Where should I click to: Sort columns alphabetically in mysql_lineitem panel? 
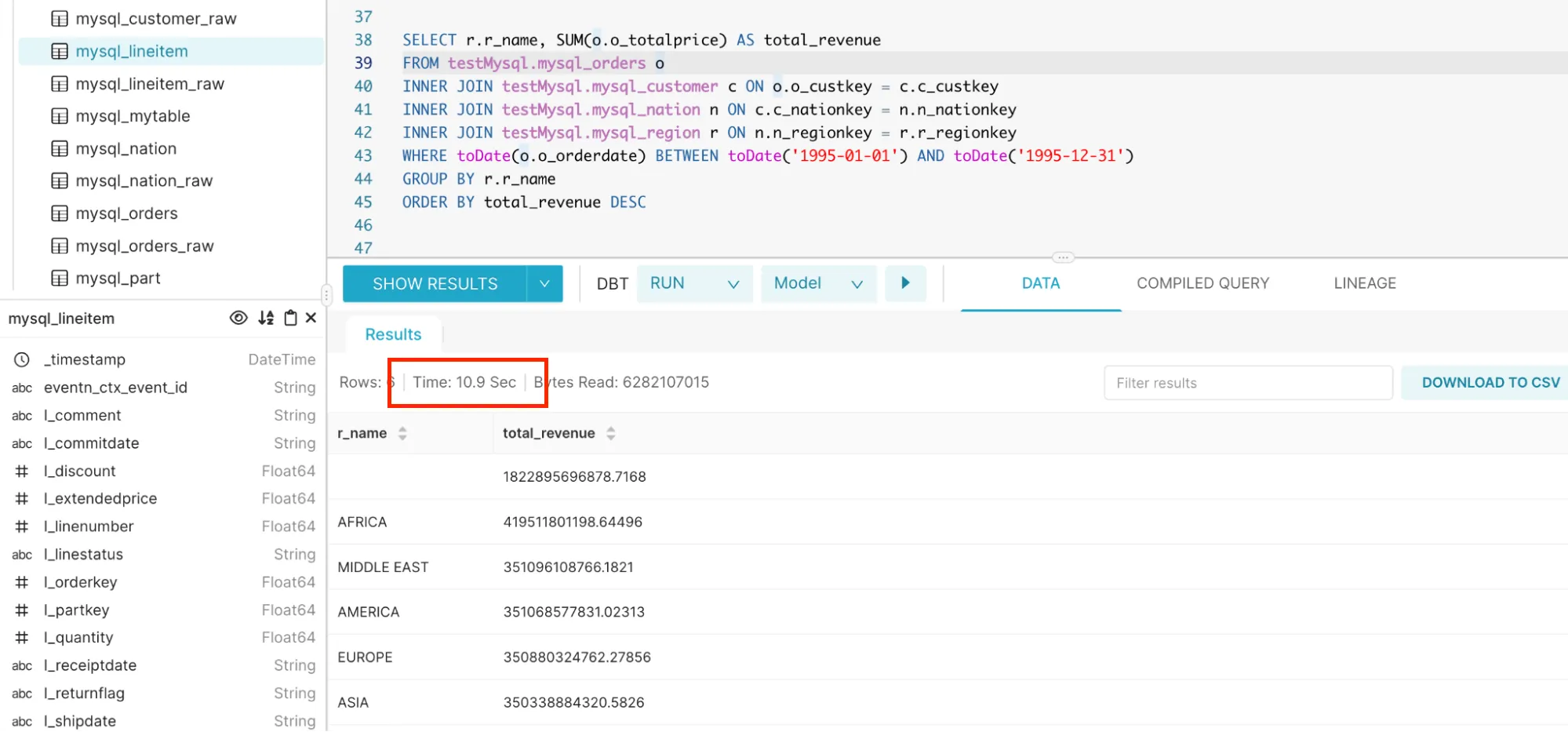(x=266, y=318)
